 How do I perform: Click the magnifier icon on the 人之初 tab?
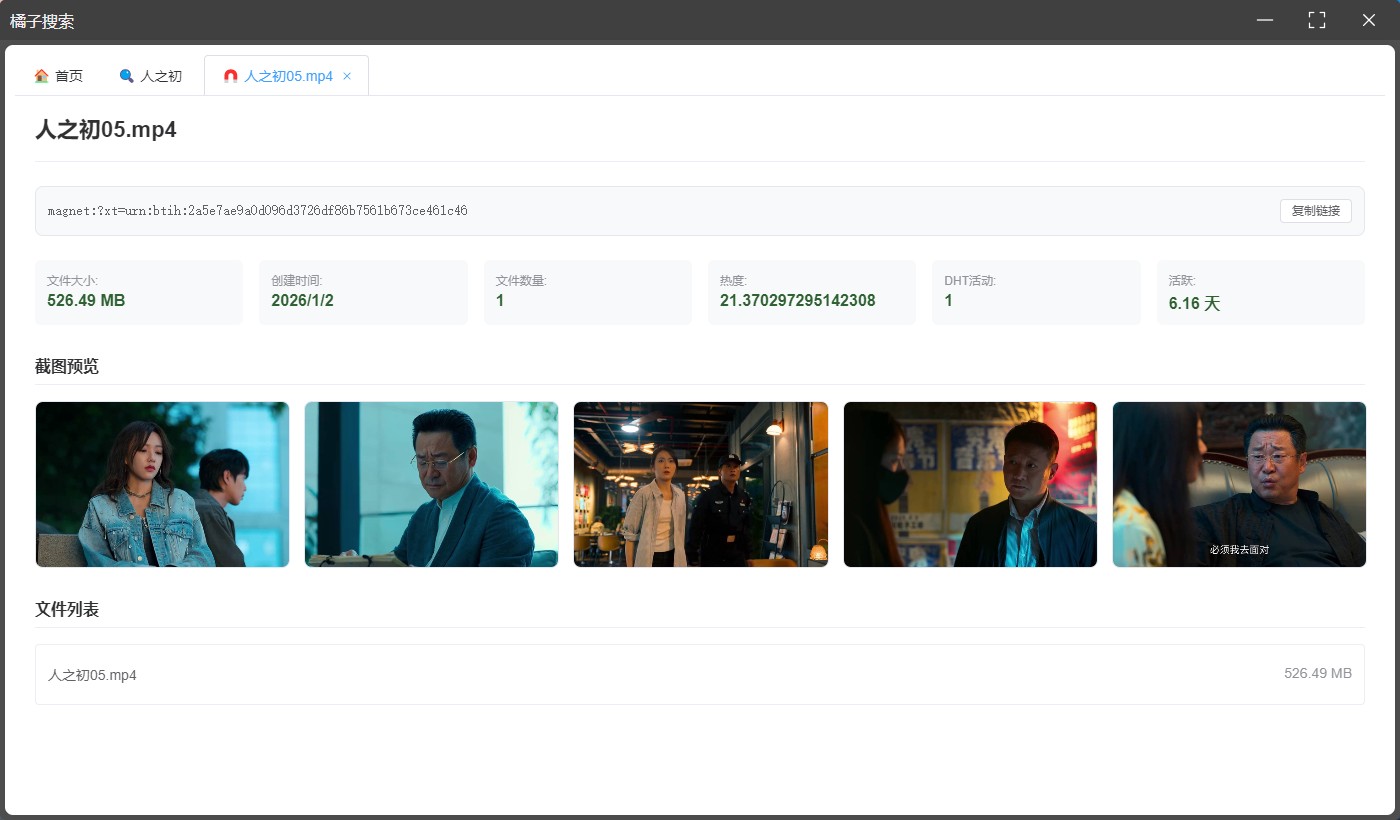(x=126, y=76)
